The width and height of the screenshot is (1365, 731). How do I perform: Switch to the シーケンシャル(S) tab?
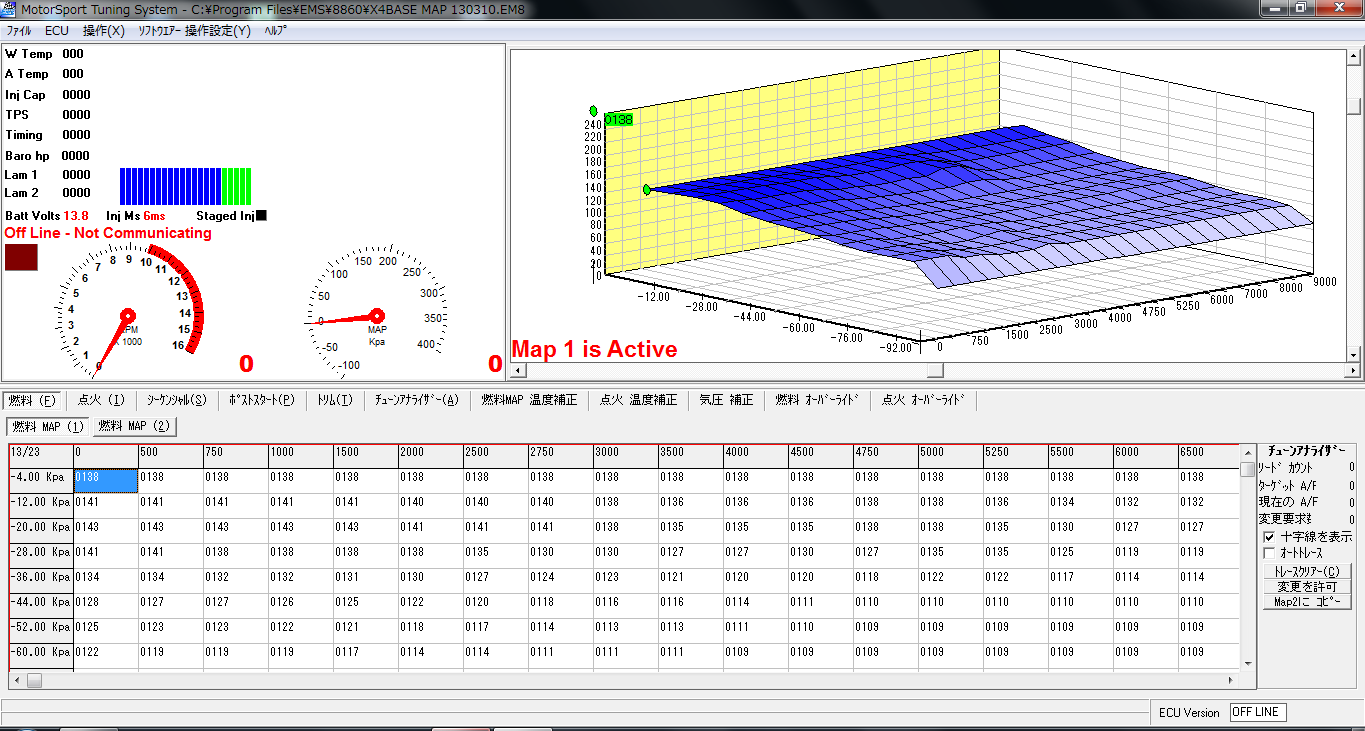(x=176, y=400)
